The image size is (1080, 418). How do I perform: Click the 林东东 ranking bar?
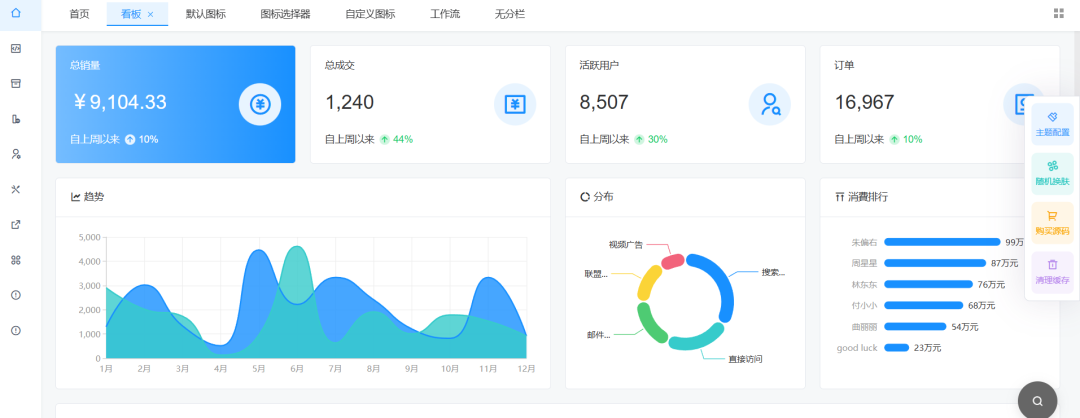click(x=928, y=284)
